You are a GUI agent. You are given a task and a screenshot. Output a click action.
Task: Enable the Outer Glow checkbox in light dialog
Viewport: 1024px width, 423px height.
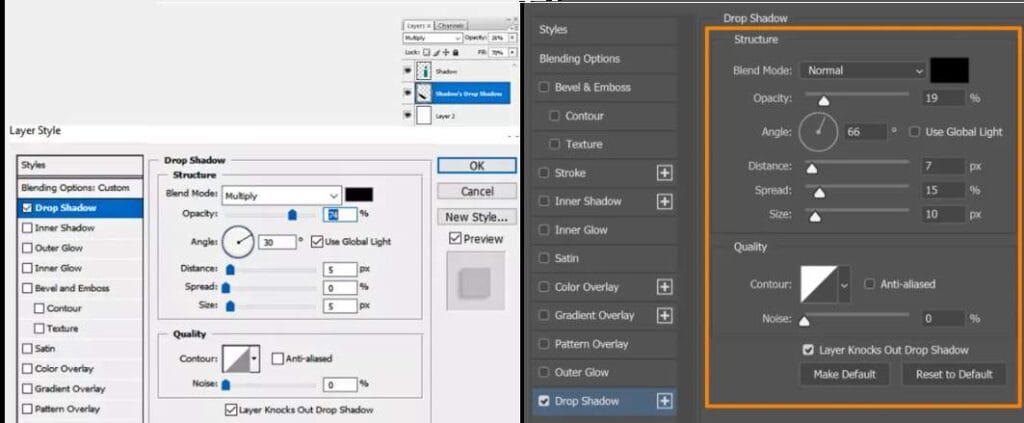[x=27, y=248]
